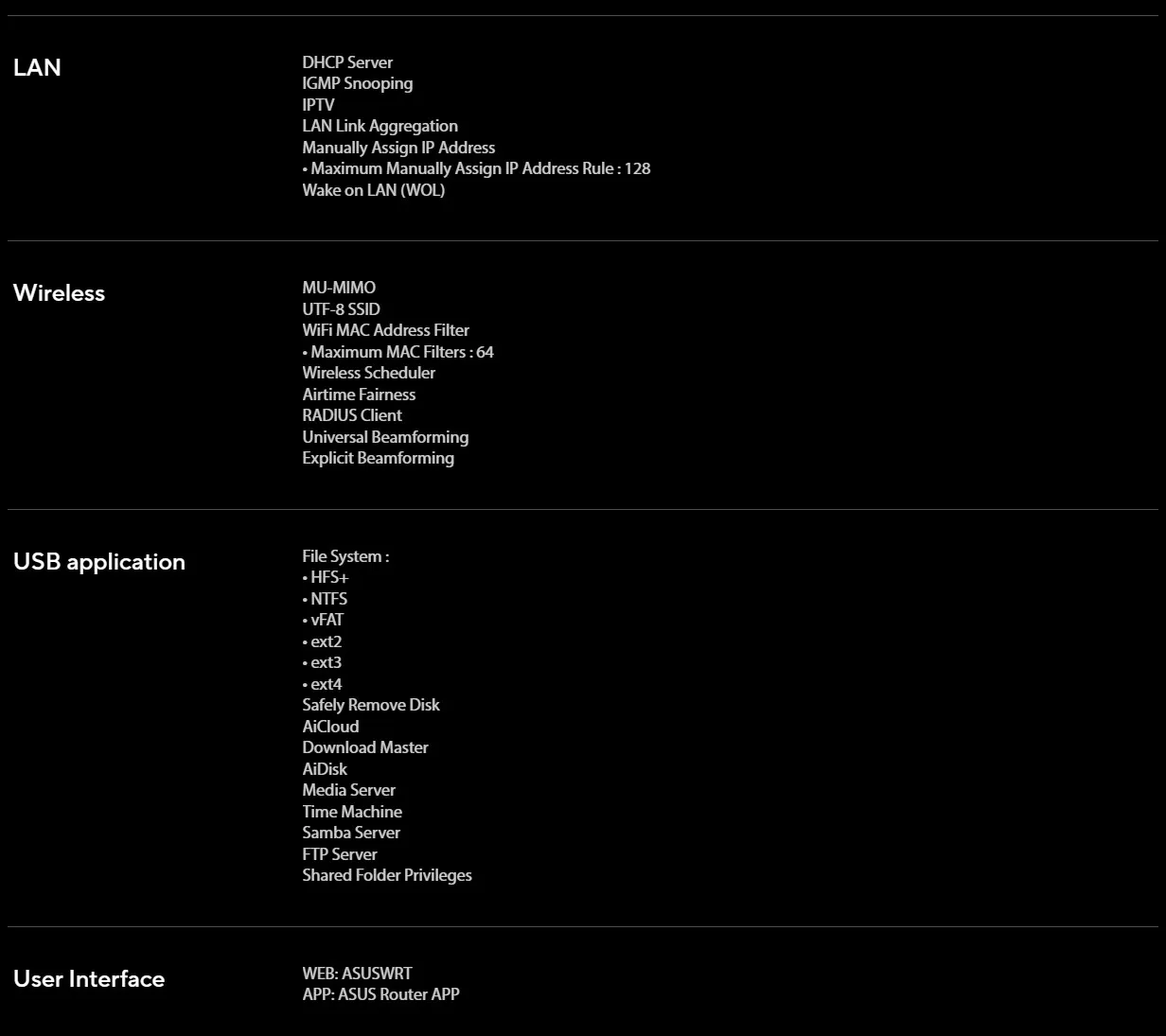1166x1036 pixels.
Task: Click Maximum MAC Filters : 64 line
Action: tap(397, 352)
